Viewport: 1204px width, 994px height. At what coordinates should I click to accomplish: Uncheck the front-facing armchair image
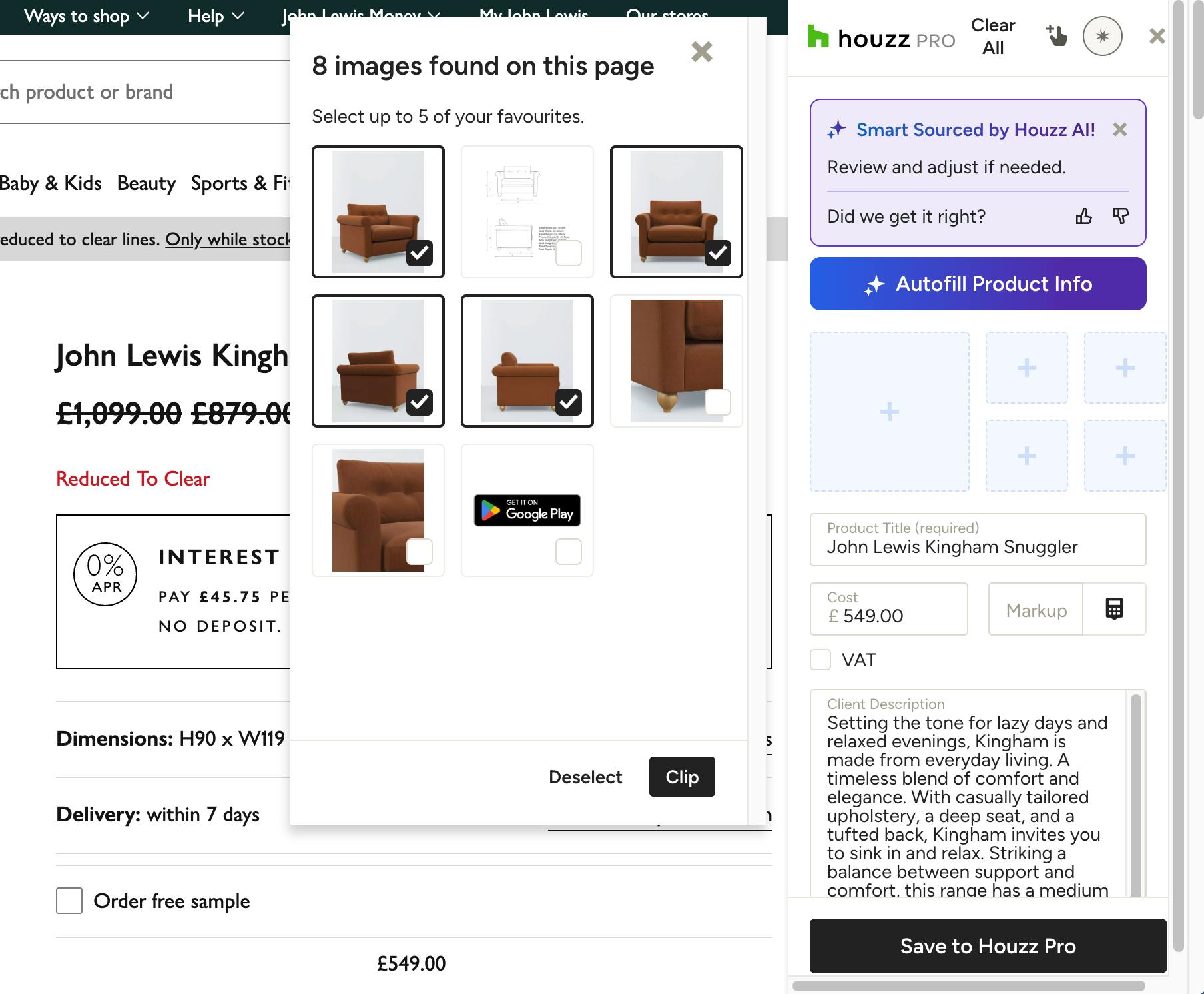click(x=718, y=253)
